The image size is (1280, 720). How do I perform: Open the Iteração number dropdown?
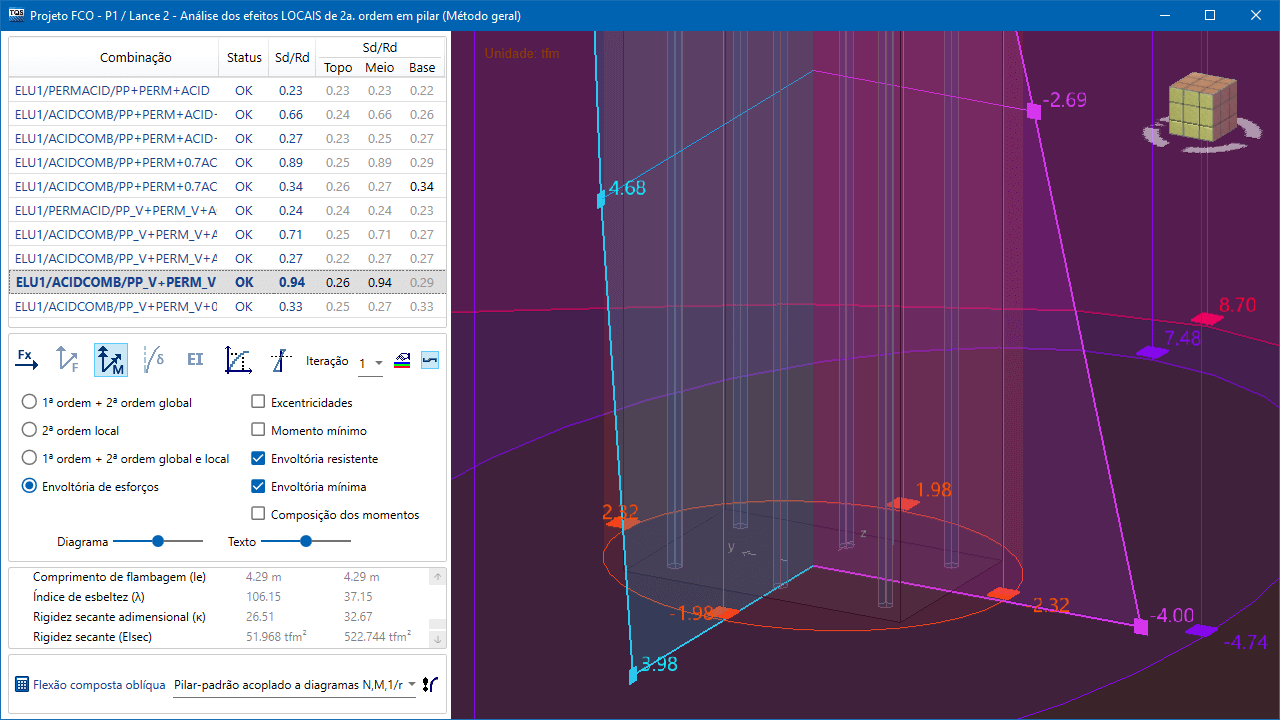coord(371,363)
